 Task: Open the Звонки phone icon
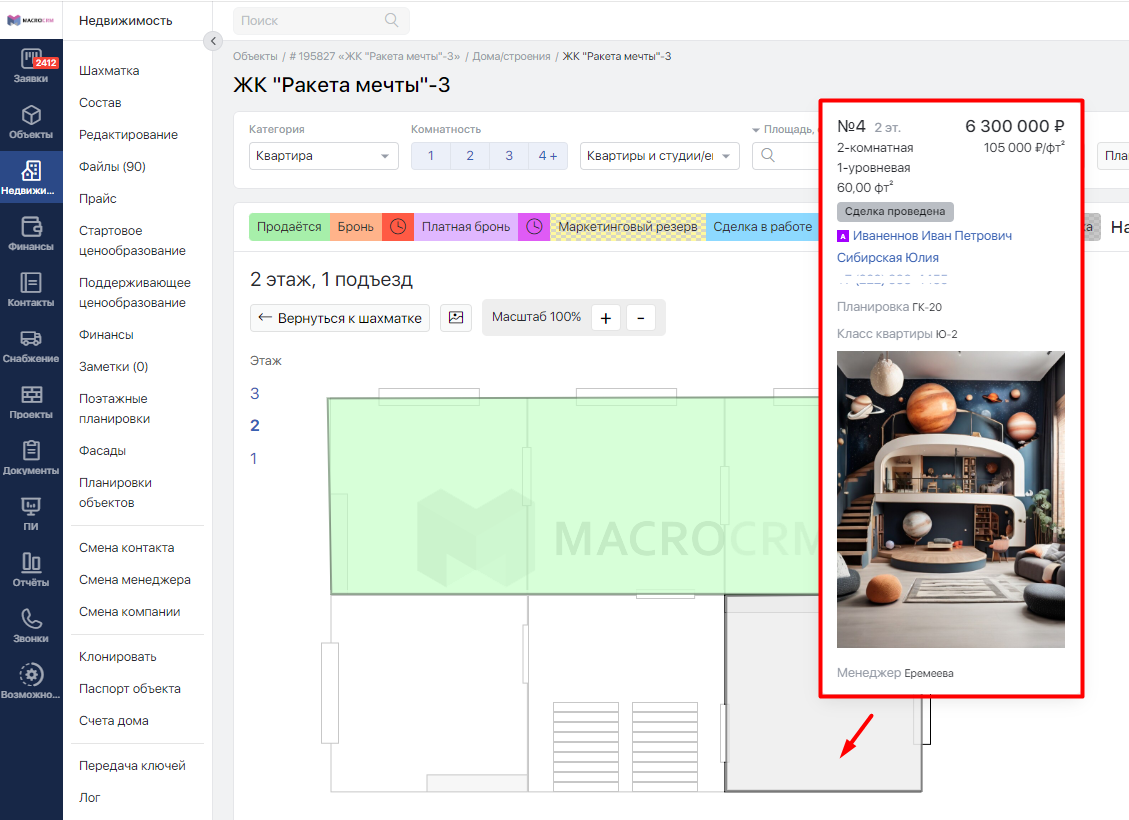31,625
